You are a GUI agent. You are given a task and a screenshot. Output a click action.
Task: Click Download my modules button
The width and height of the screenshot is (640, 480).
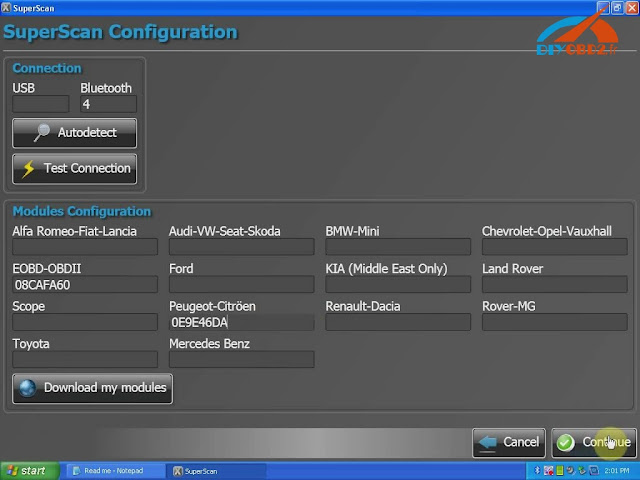[x=92, y=388]
